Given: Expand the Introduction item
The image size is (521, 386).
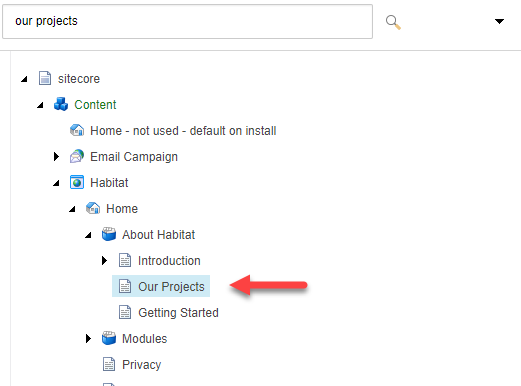Looking at the screenshot, I should click(104, 260).
